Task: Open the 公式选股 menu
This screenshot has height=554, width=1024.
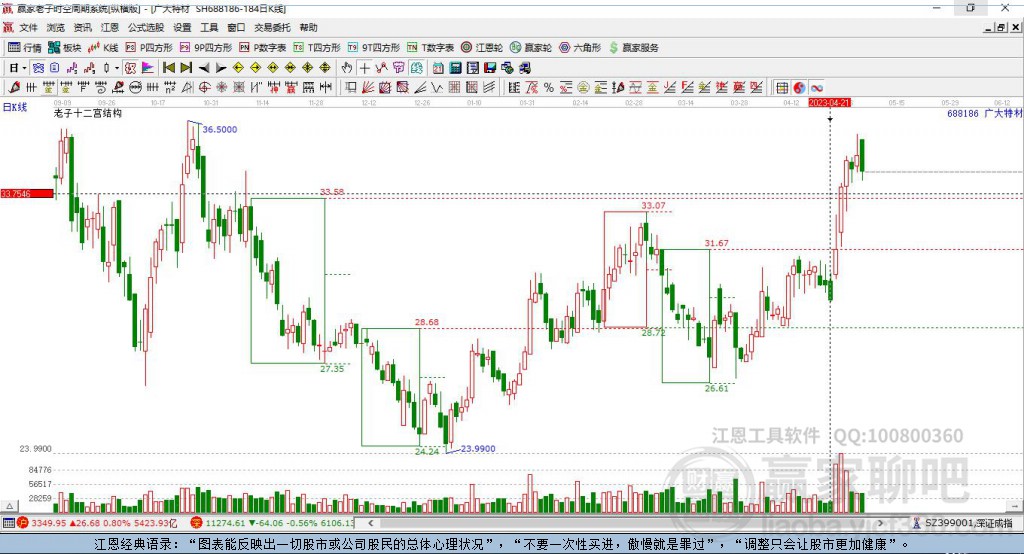Action: (x=146, y=27)
